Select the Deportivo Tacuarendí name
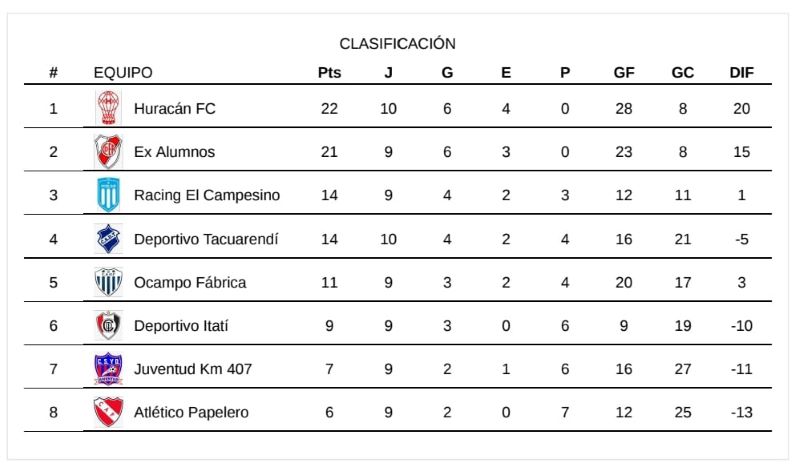The width and height of the screenshot is (800, 468). point(206,239)
